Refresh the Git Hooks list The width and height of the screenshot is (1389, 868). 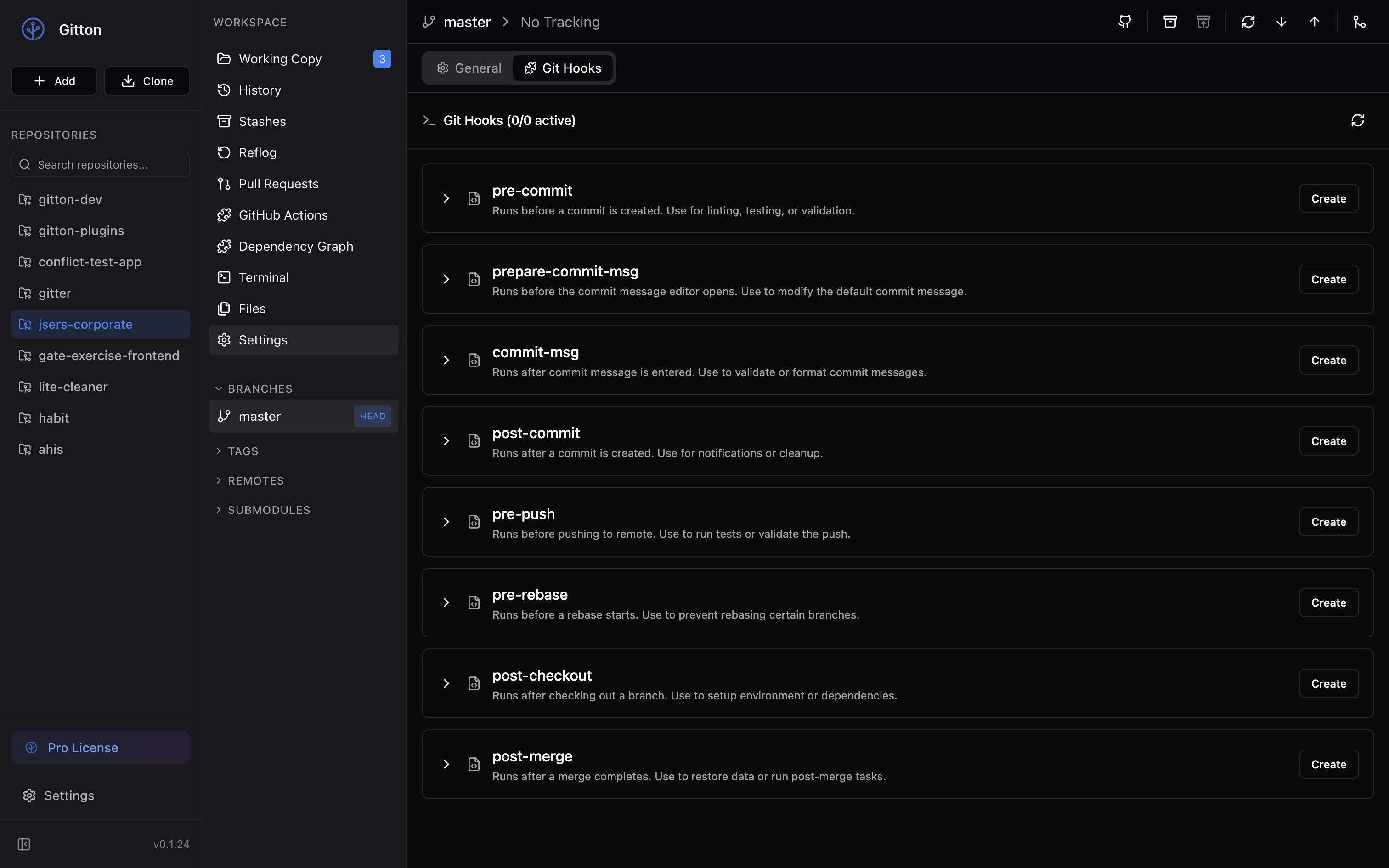(1357, 120)
